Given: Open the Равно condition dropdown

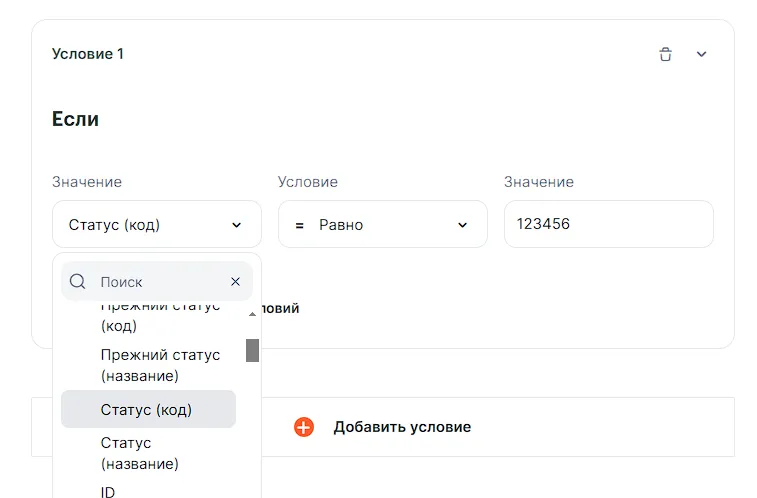Looking at the screenshot, I should (382, 225).
